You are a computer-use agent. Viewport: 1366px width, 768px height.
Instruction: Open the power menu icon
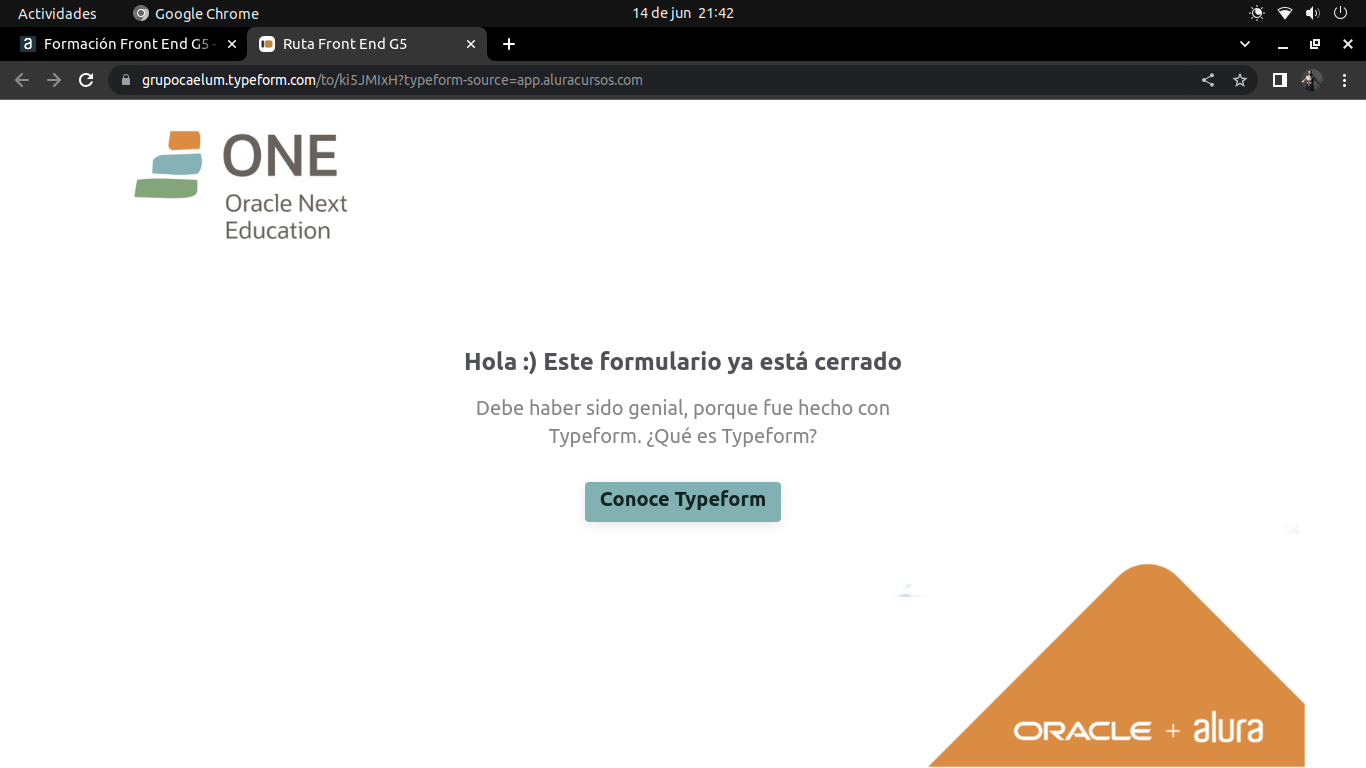1340,13
